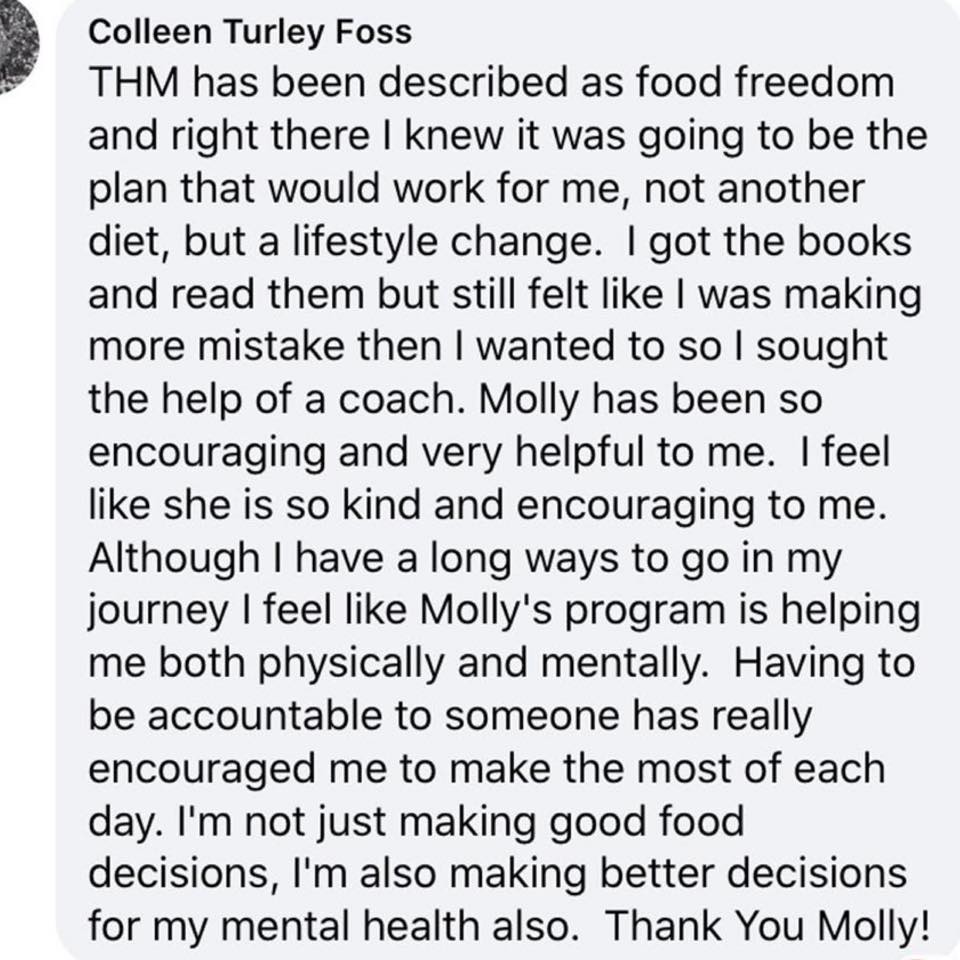This screenshot has height=960, width=960.
Task: Click the words "better decisions" in the comment
Action: tap(753, 874)
